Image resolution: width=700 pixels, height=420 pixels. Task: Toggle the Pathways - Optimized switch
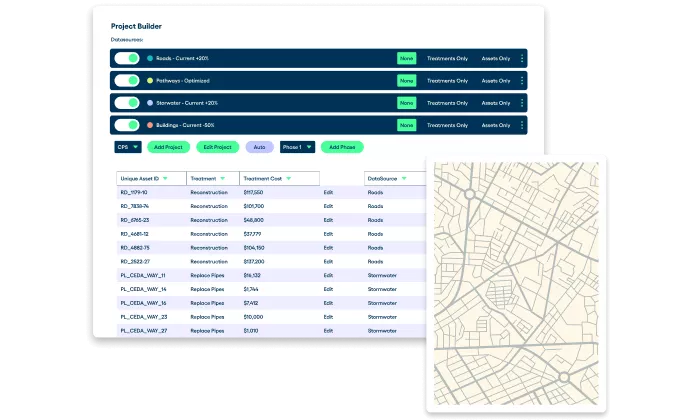pos(127,81)
